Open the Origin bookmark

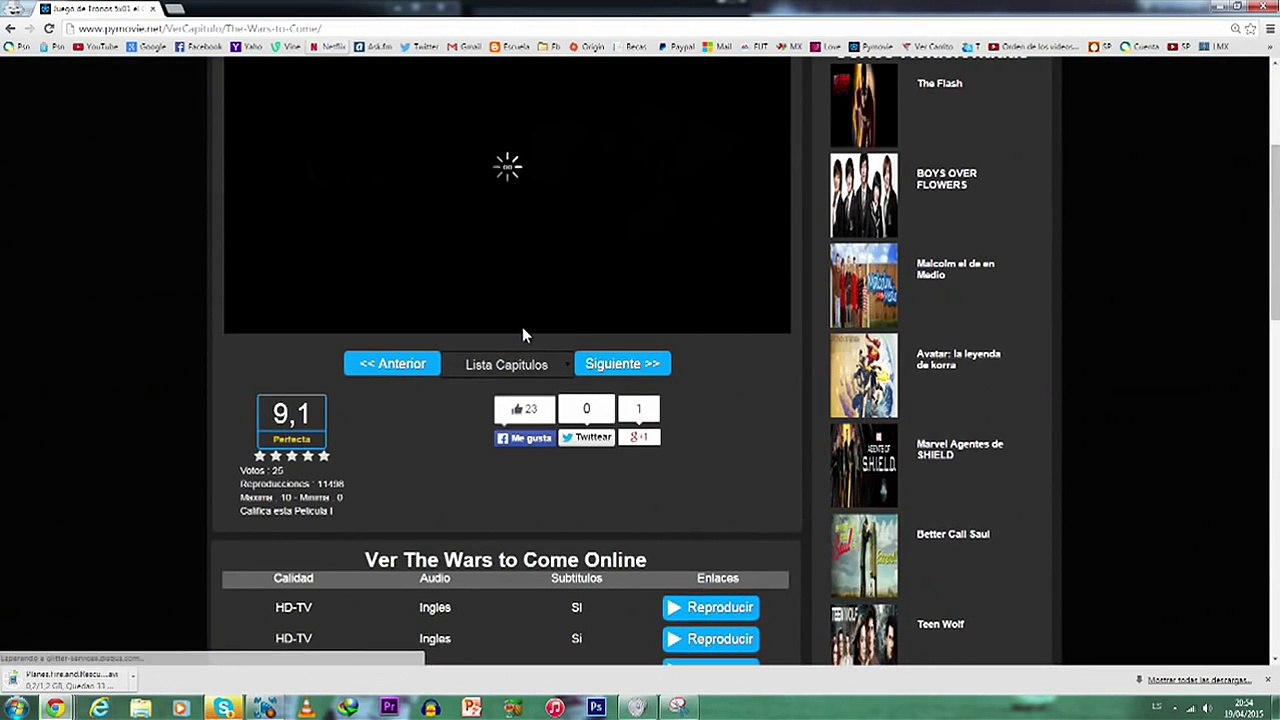tap(586, 47)
